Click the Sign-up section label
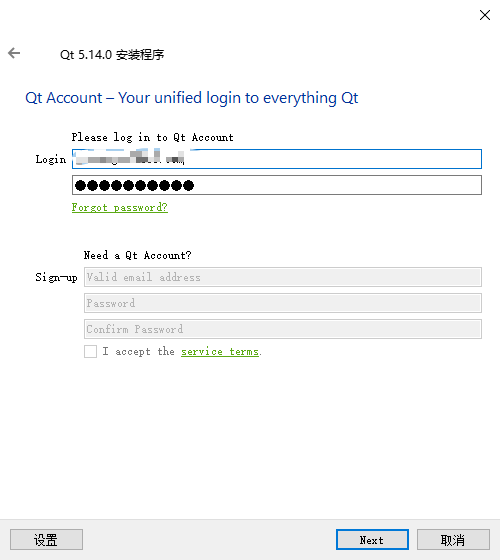The image size is (500, 560). click(x=56, y=278)
